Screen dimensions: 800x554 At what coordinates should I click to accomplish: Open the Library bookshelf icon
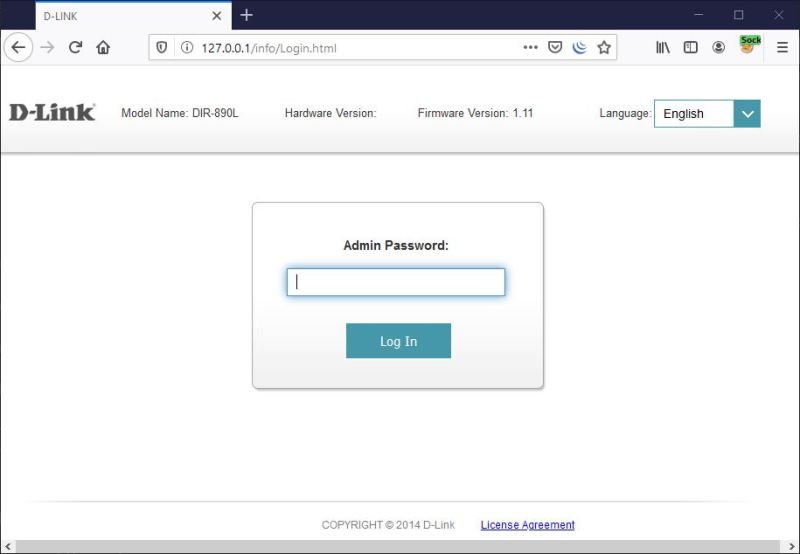click(x=663, y=47)
